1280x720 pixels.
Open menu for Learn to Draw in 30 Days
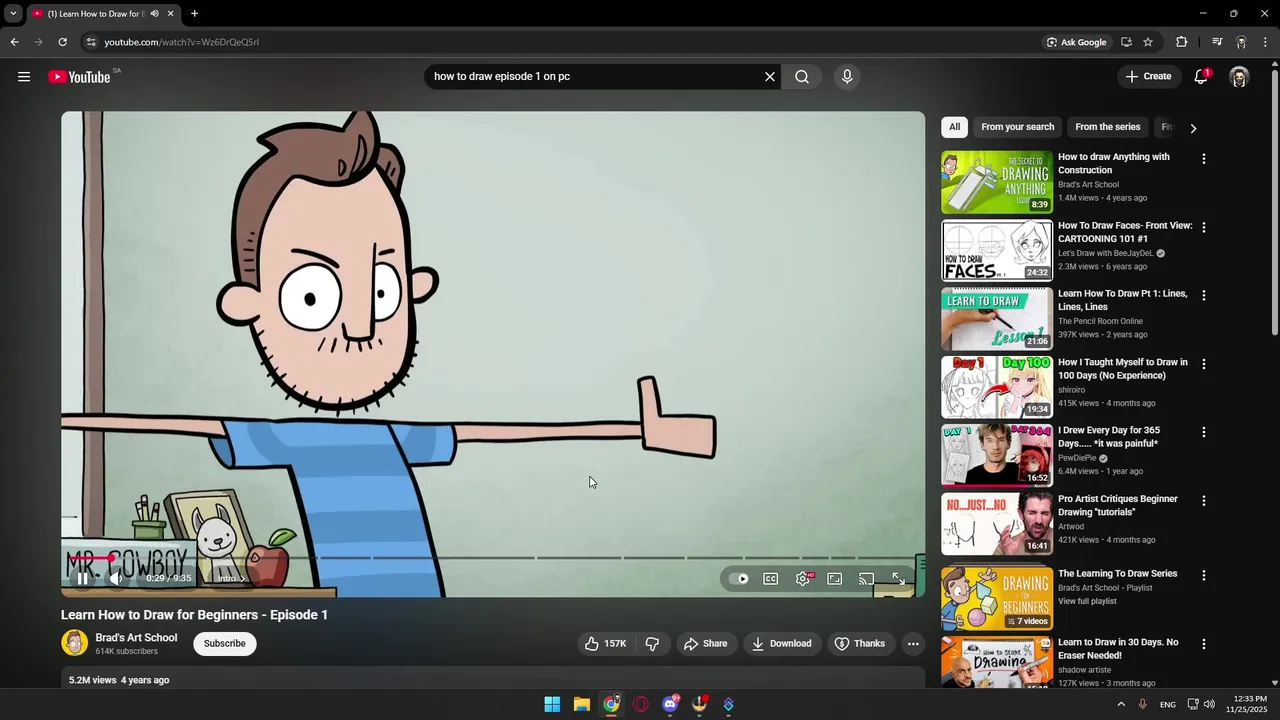point(1203,644)
